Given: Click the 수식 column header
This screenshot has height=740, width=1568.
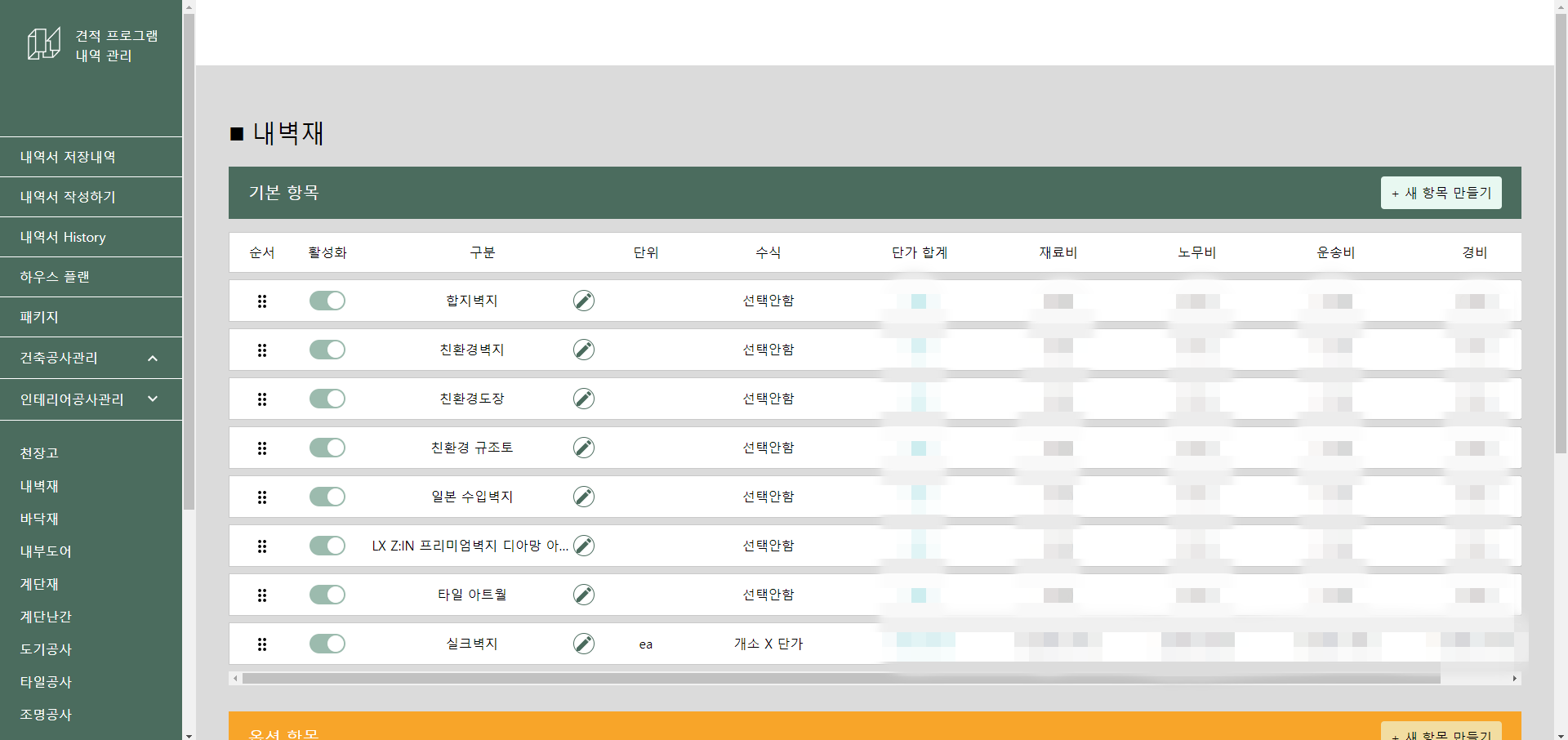Looking at the screenshot, I should point(768,252).
